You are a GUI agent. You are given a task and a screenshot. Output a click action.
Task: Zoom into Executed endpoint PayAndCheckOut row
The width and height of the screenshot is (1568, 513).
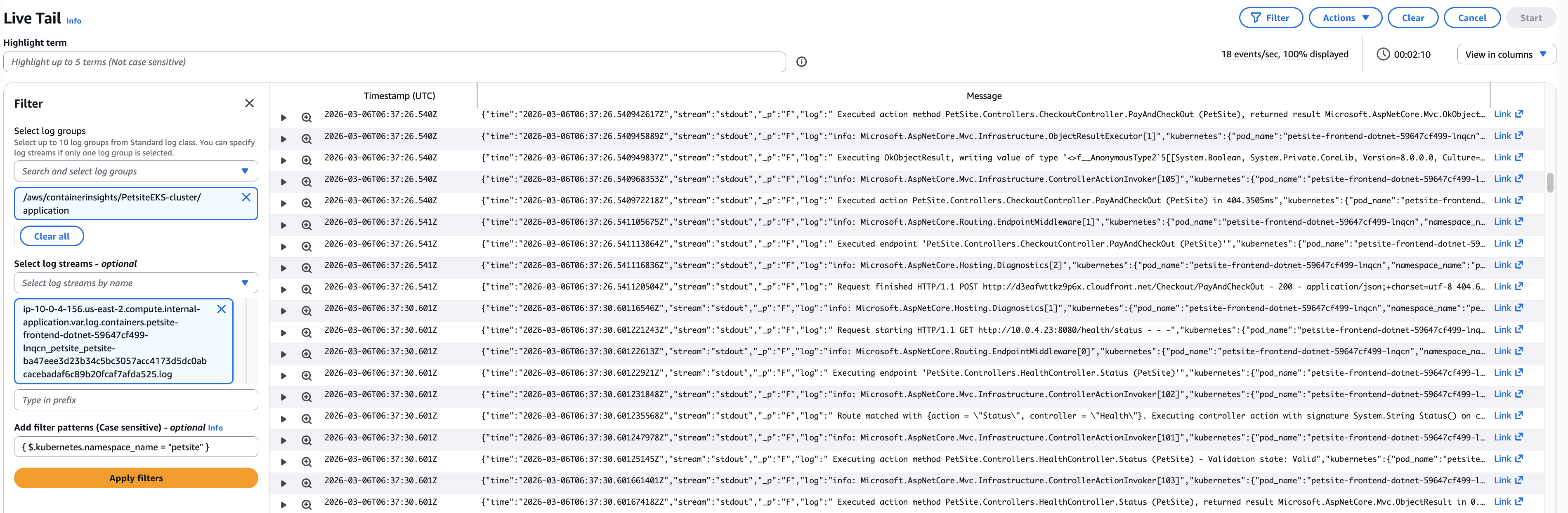(306, 247)
